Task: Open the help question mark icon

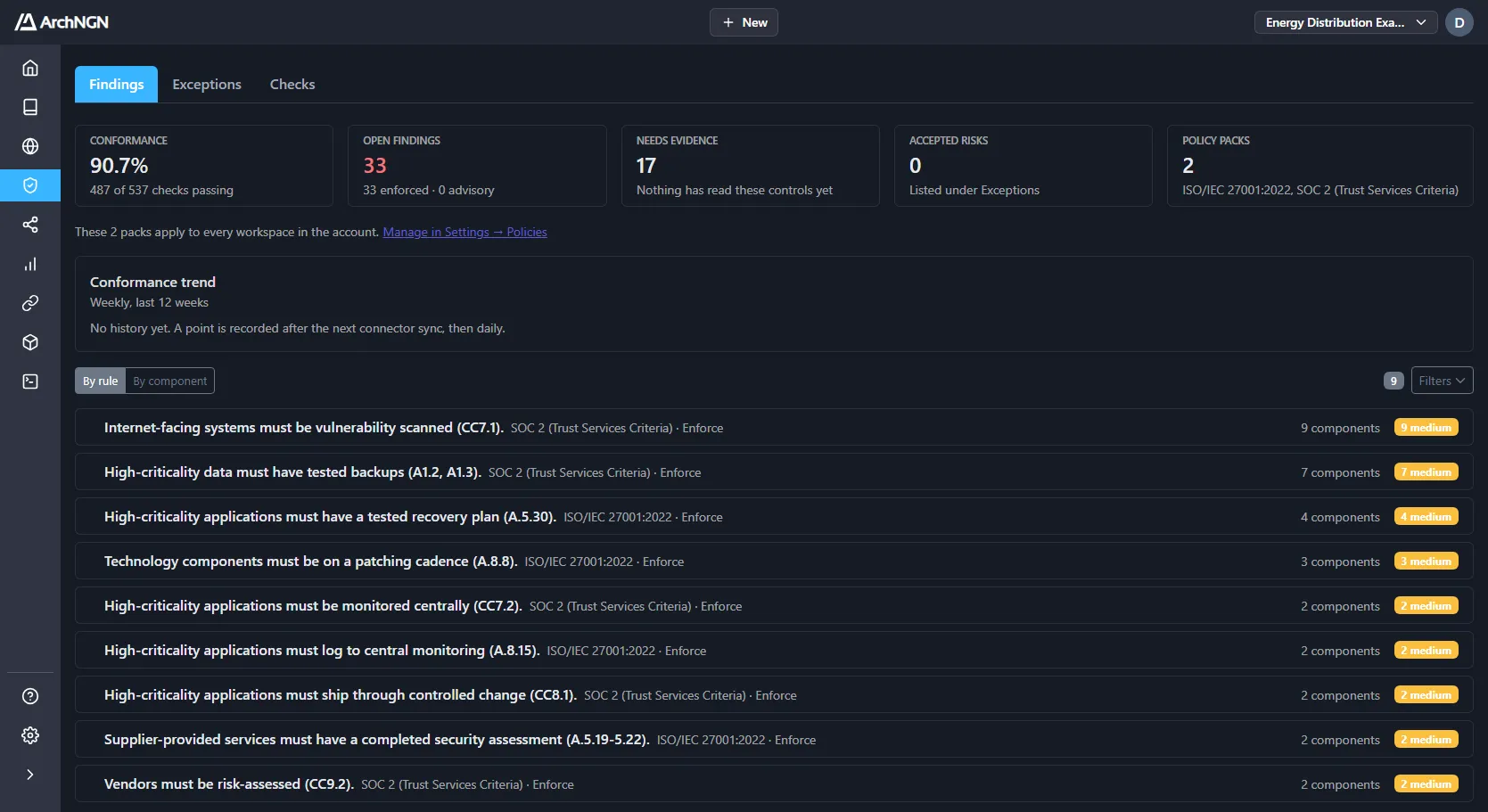Action: 30,696
